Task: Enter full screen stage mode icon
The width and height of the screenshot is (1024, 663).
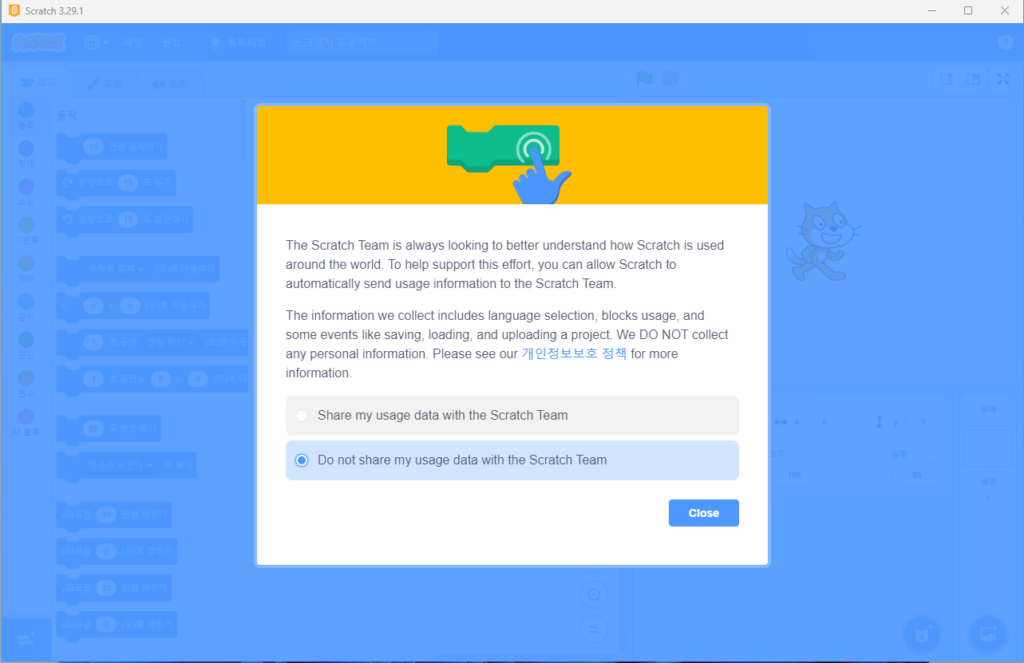Action: click(1003, 79)
